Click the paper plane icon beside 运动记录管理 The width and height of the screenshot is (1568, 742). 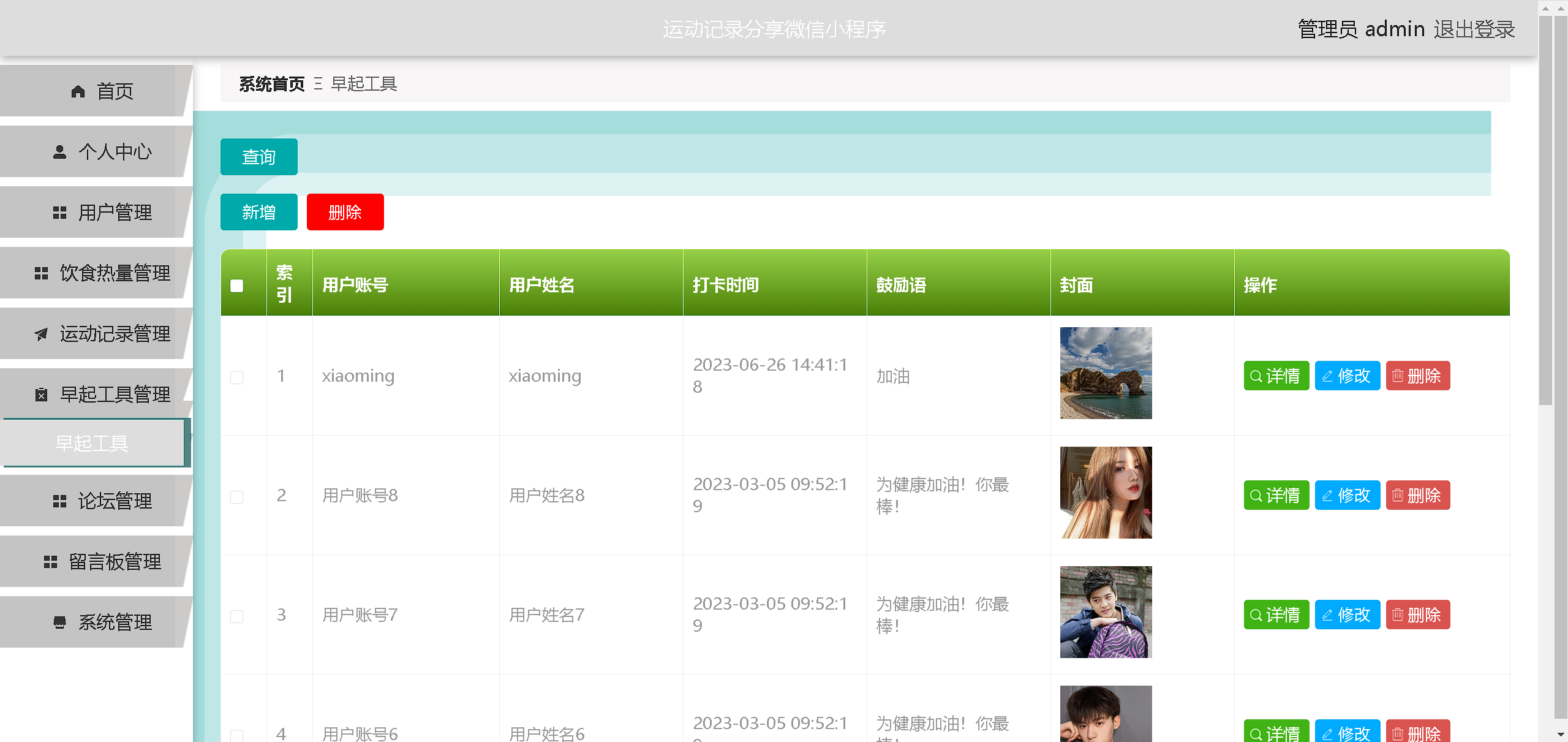(x=41, y=334)
